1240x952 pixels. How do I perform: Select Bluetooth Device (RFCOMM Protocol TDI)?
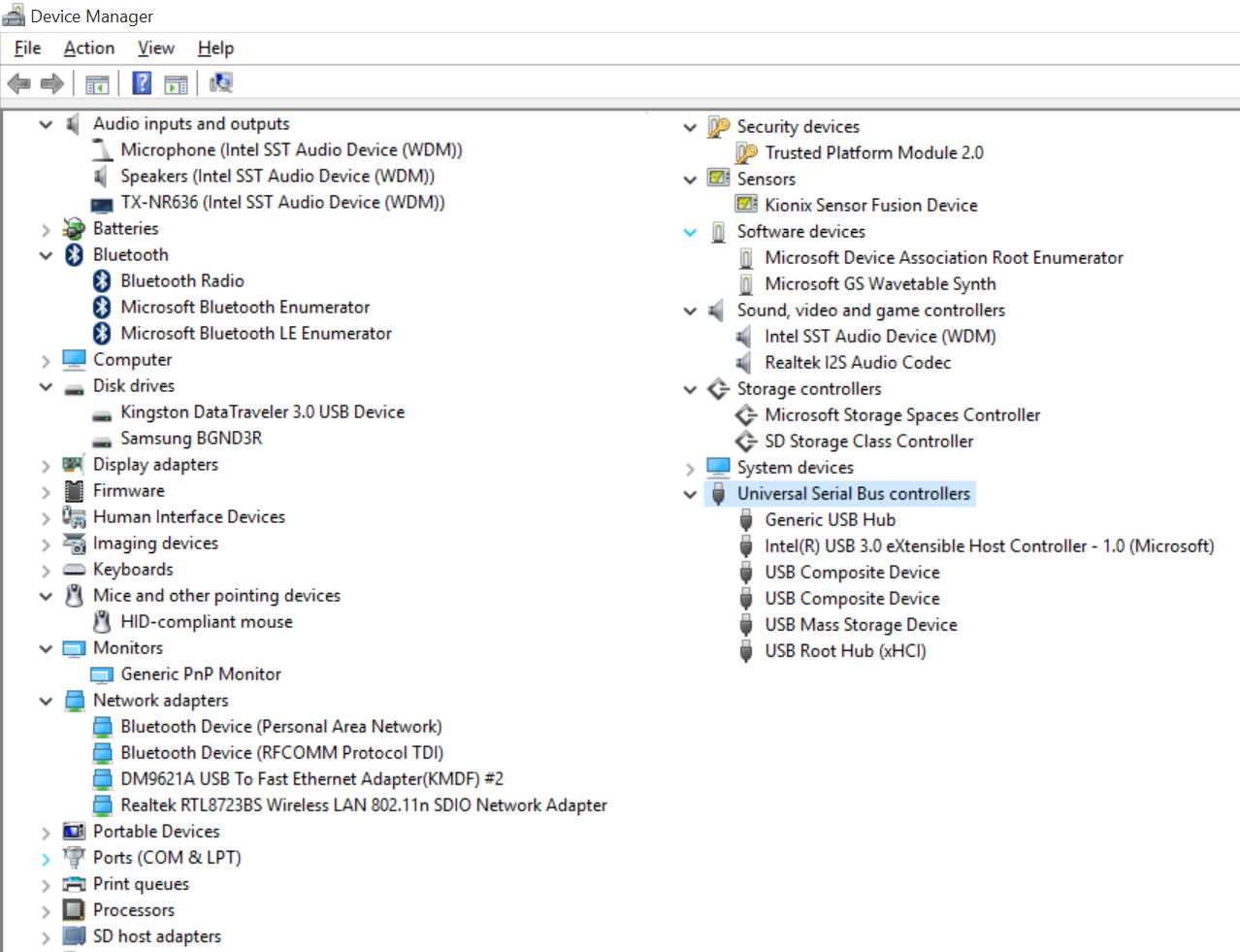[281, 752]
